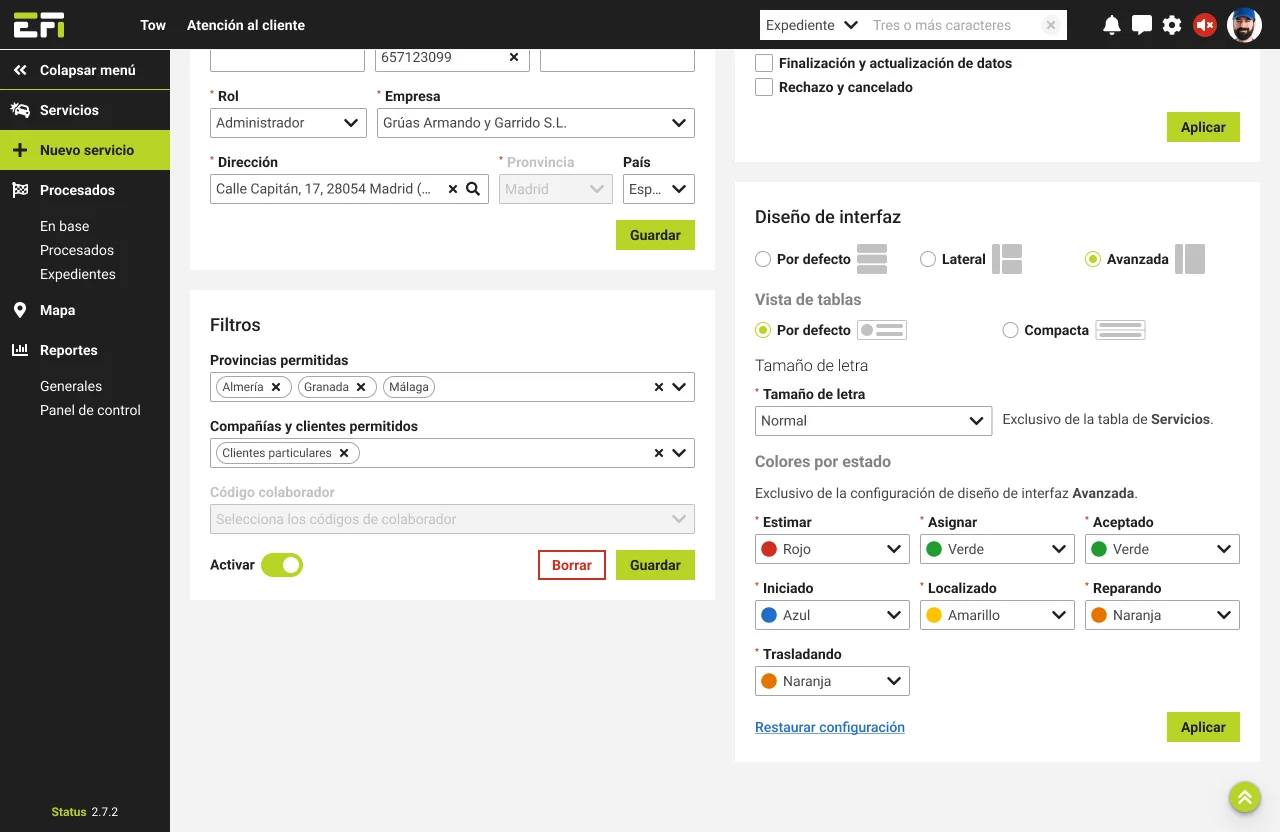Click the Avanzada layout thumbnail icon
The width and height of the screenshot is (1280, 832).
1190,259
